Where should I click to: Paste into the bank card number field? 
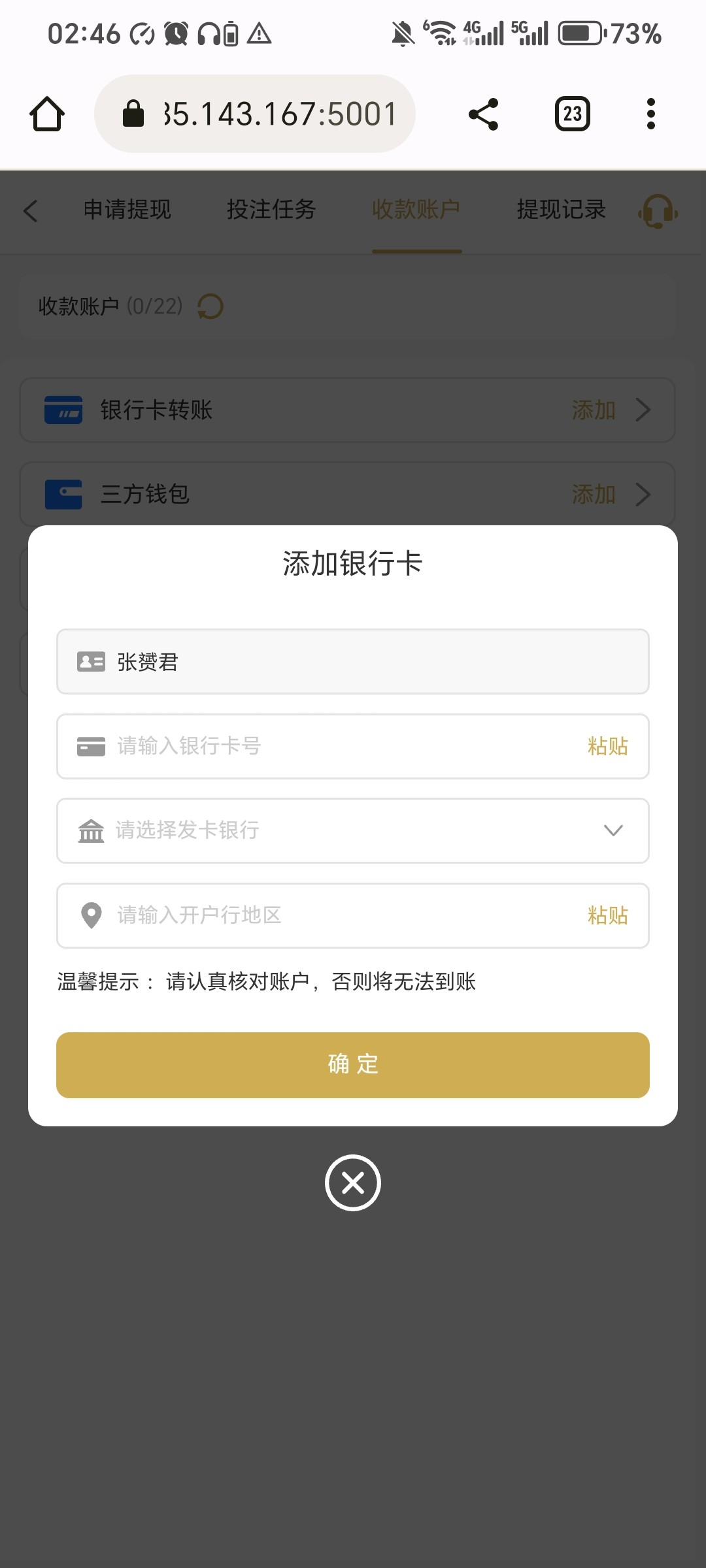pyautogui.click(x=607, y=746)
